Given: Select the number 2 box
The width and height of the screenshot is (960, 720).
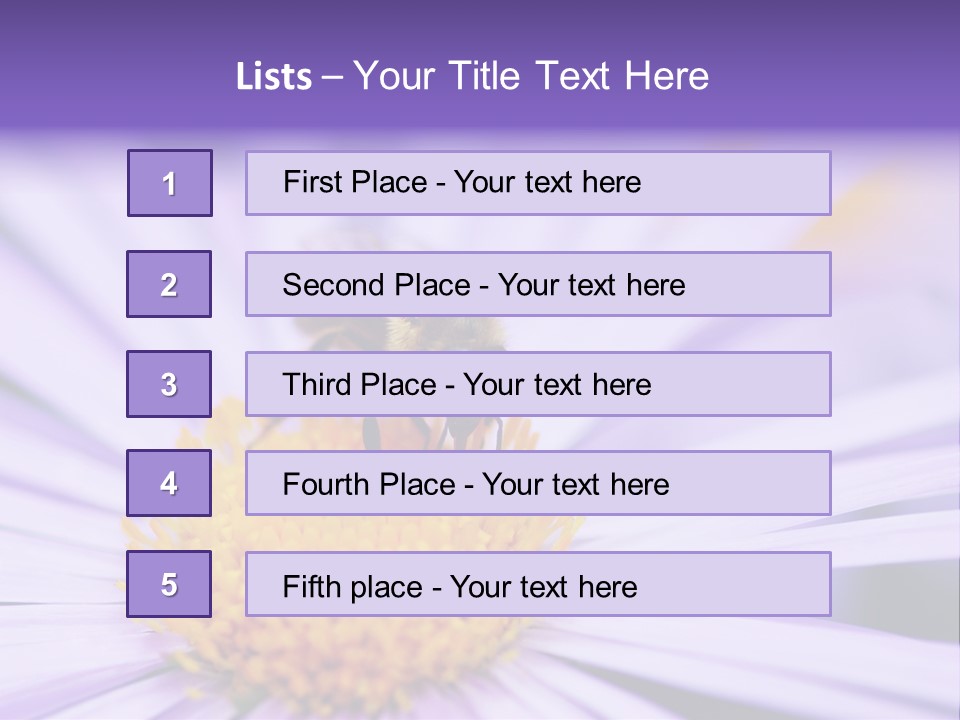Looking at the screenshot, I should click(169, 284).
